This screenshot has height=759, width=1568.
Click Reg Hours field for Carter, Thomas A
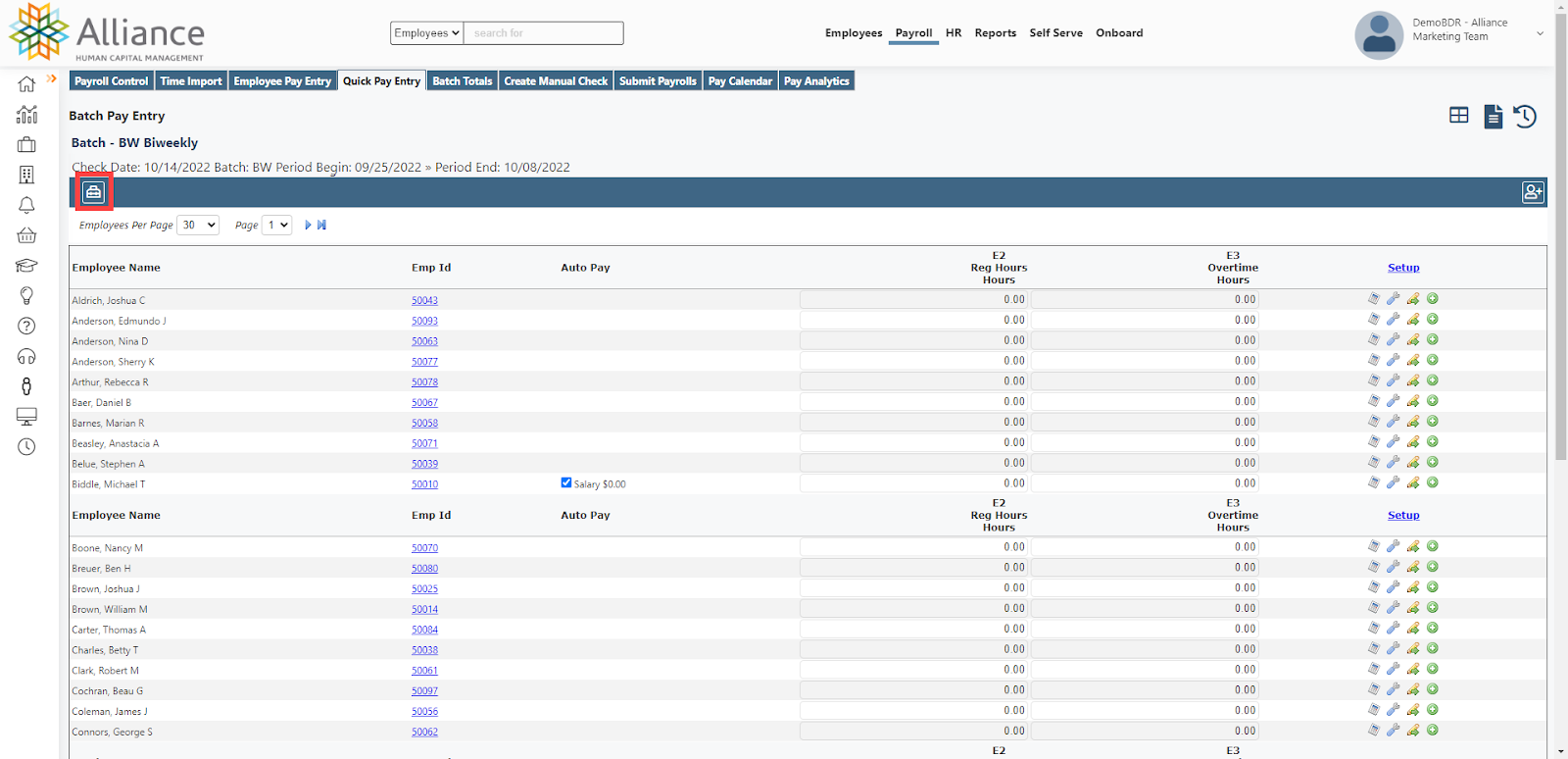tap(913, 630)
